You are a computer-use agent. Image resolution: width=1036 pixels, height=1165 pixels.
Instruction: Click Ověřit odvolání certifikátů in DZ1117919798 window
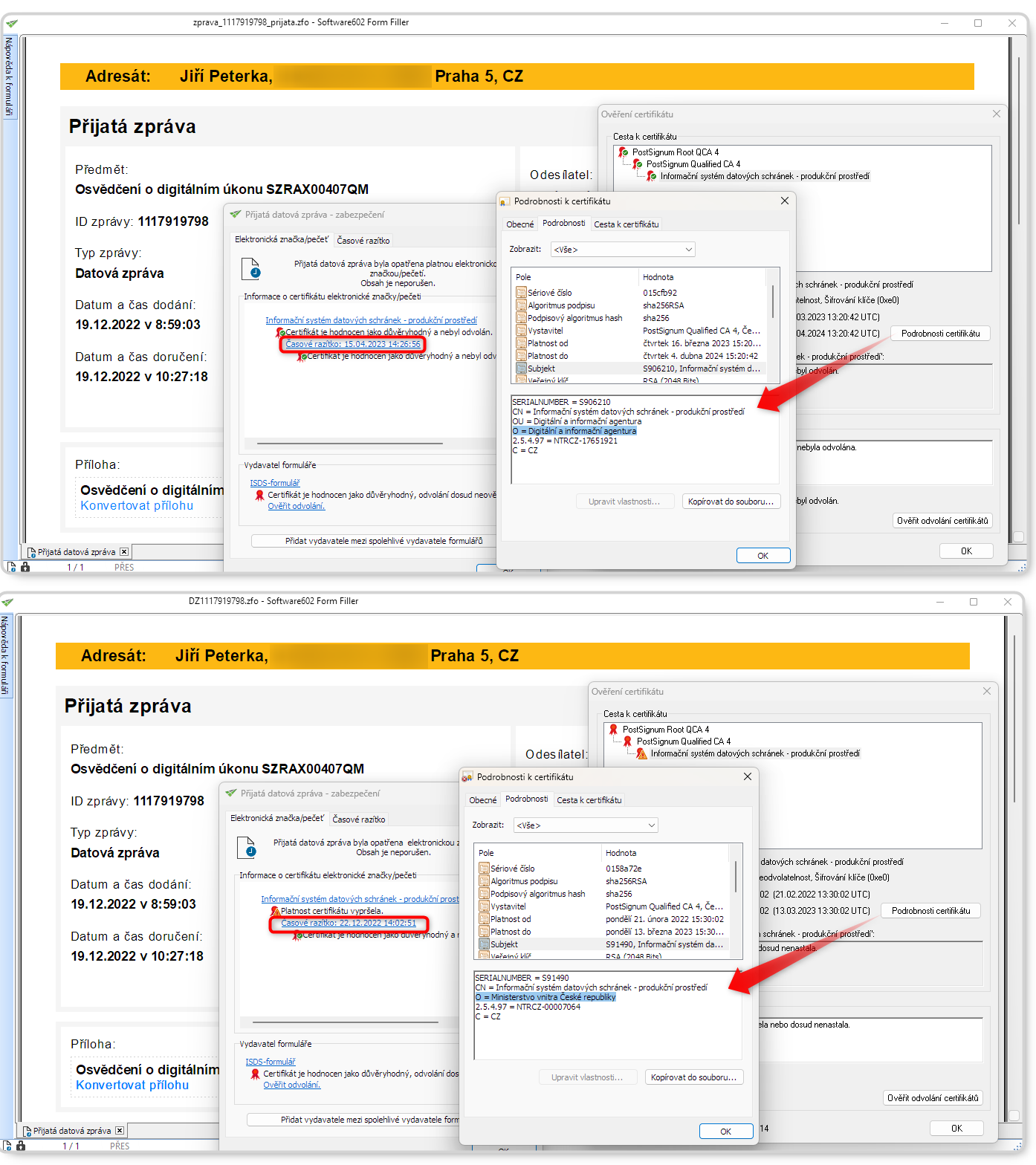933,1098
